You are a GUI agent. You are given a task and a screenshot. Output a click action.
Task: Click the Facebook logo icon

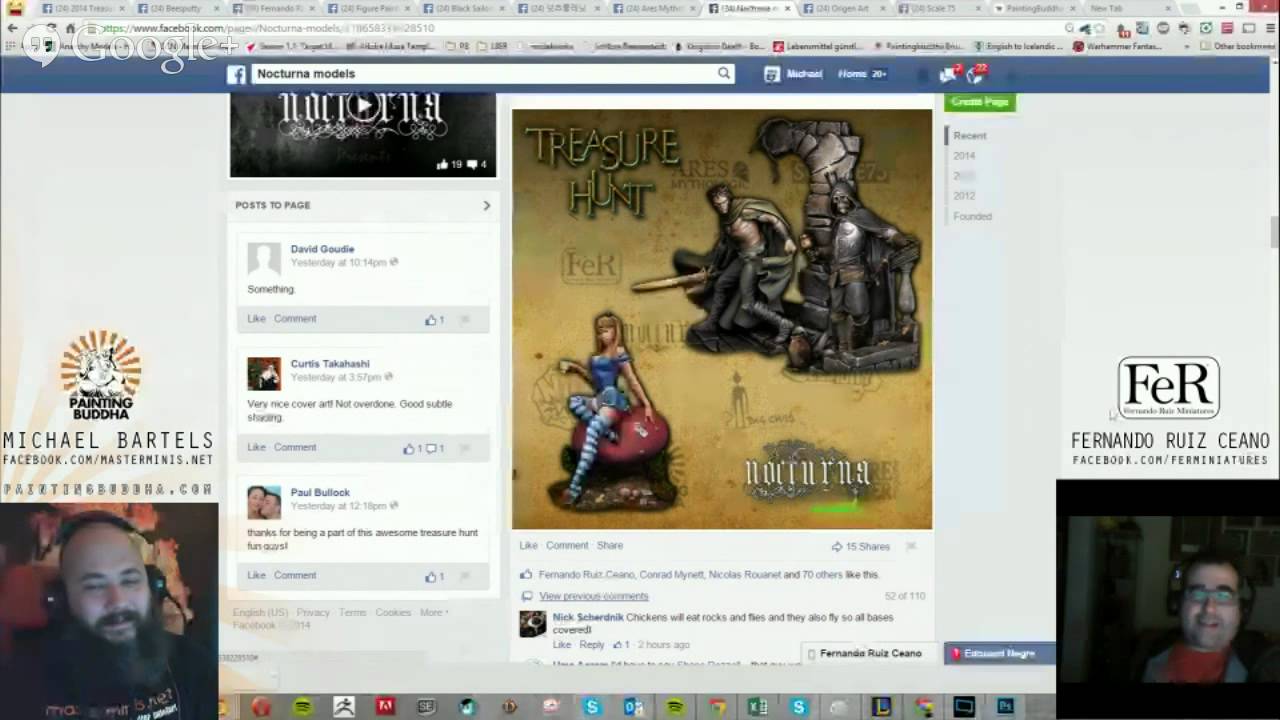pos(236,74)
